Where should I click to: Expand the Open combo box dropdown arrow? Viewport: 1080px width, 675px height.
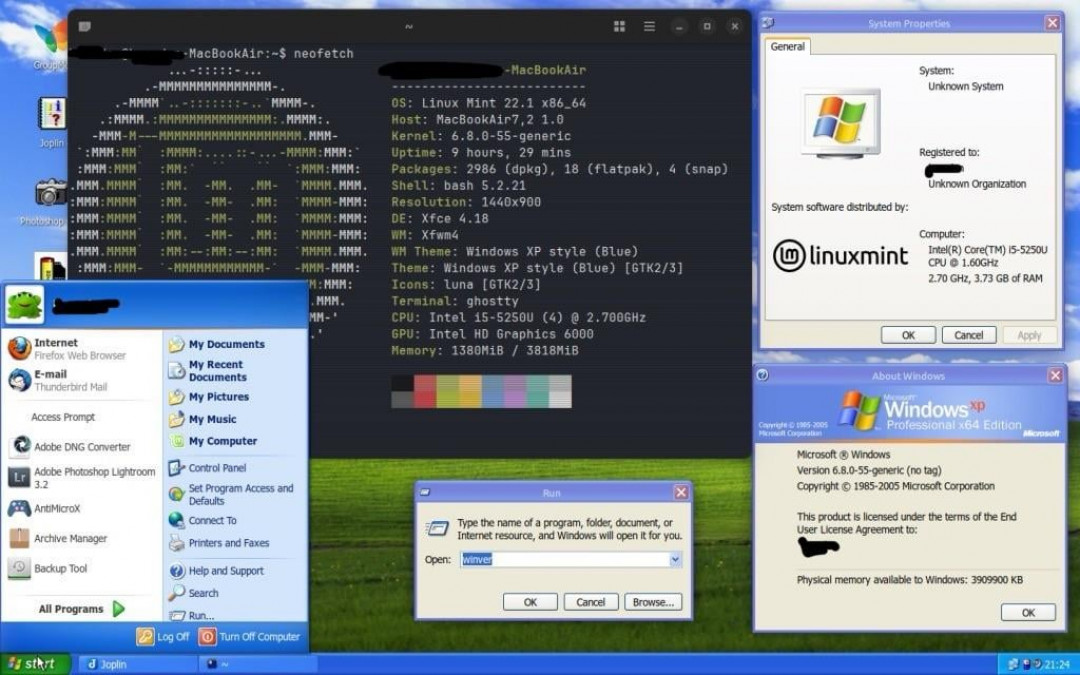(675, 560)
